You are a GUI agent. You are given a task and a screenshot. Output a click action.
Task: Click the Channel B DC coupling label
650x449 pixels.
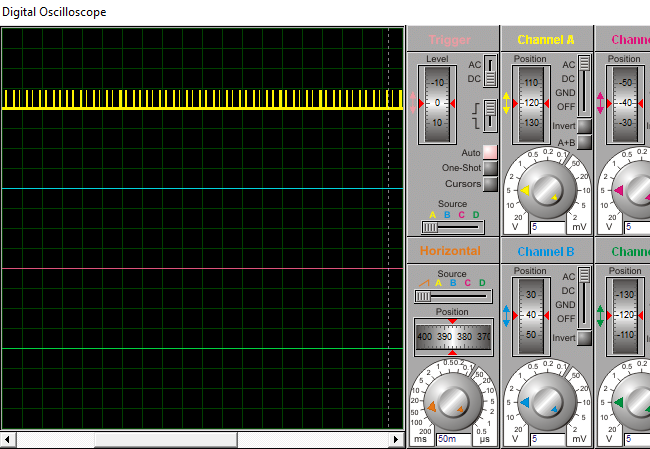[568, 291]
